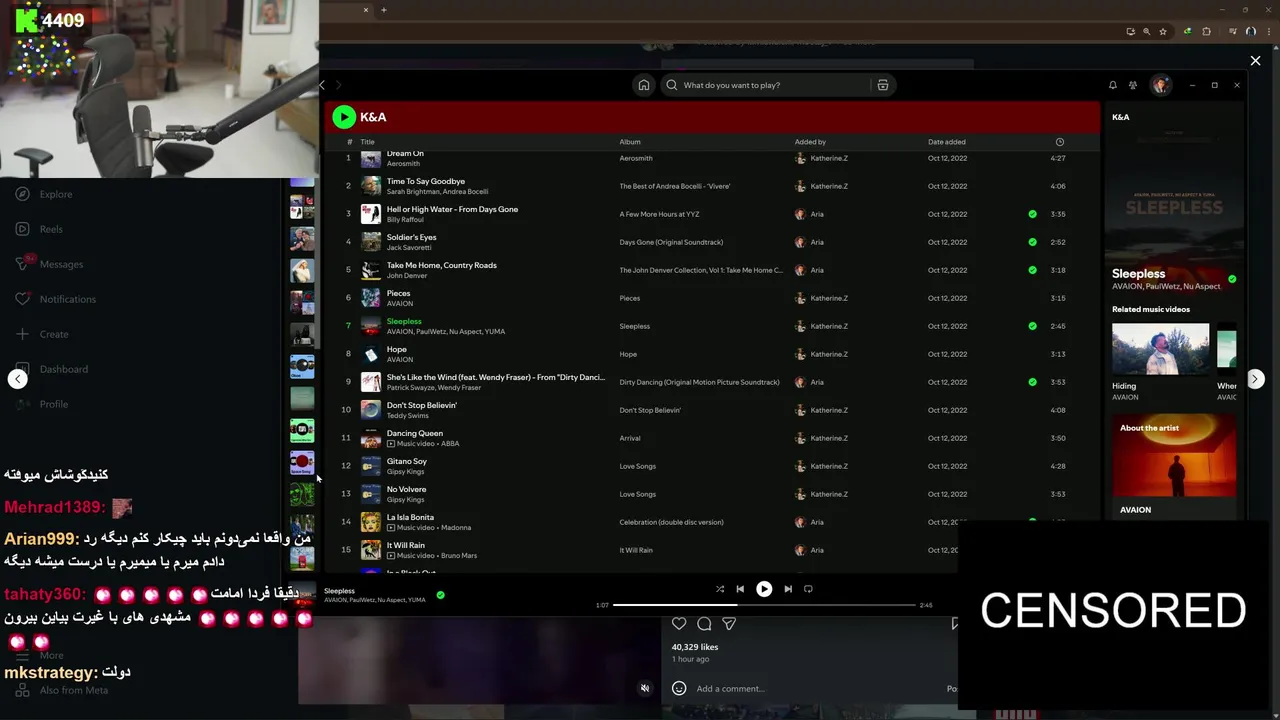The width and height of the screenshot is (1280, 720).
Task: Sort by duration clock icon column
Action: point(1060,142)
